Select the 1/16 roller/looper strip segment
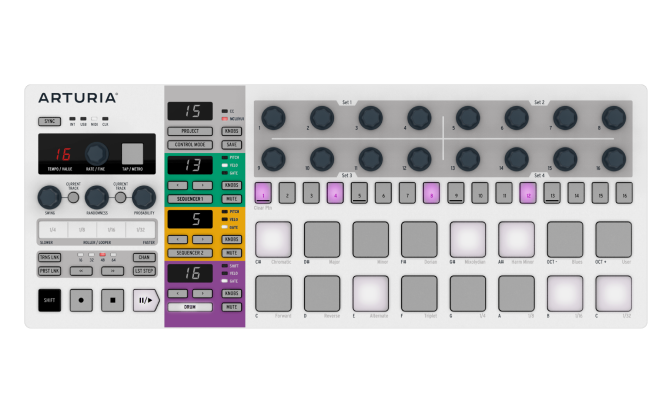The image size is (666, 396). pyautogui.click(x=111, y=230)
